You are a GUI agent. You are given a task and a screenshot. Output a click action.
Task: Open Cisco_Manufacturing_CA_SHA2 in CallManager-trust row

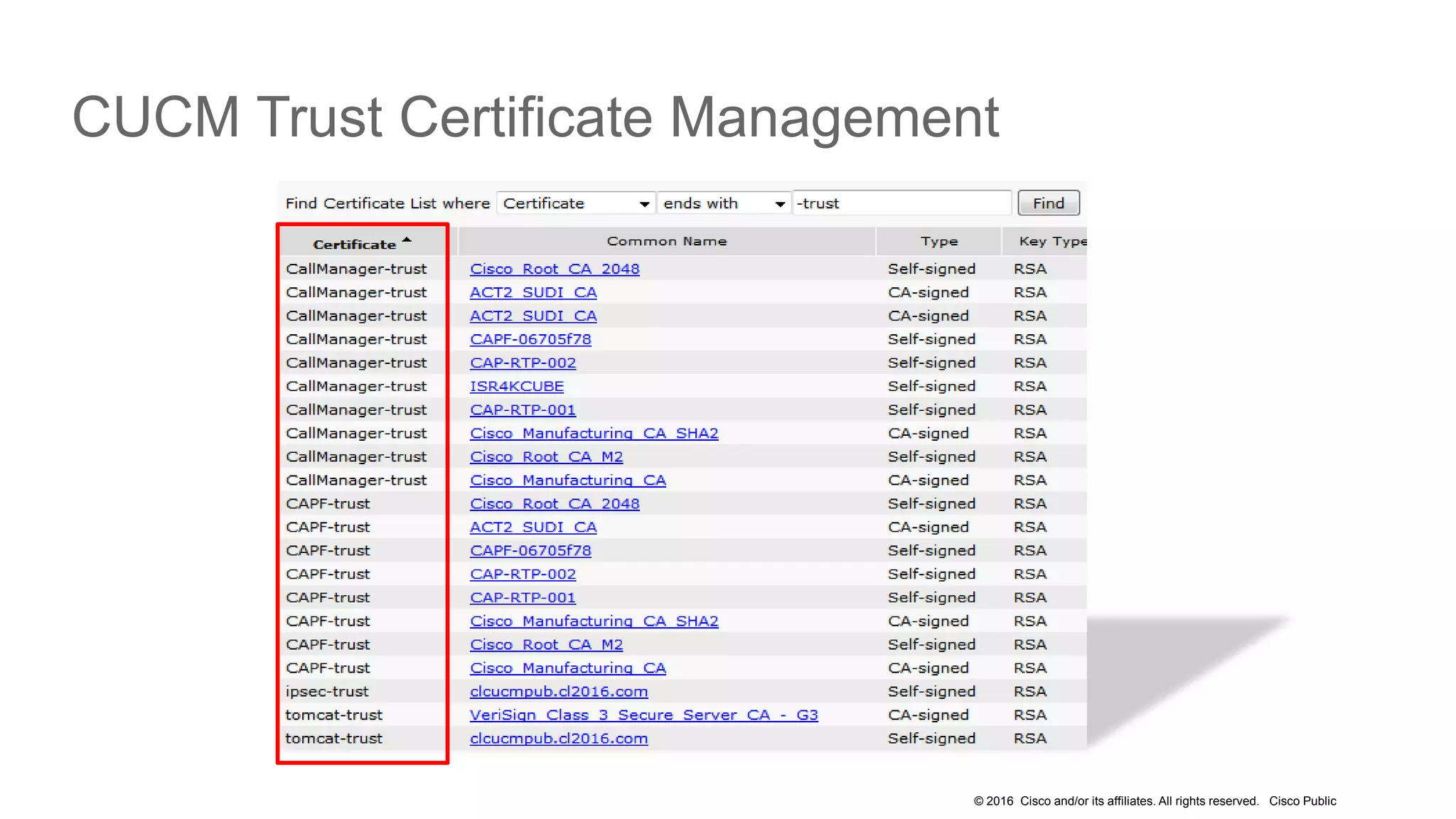594,433
